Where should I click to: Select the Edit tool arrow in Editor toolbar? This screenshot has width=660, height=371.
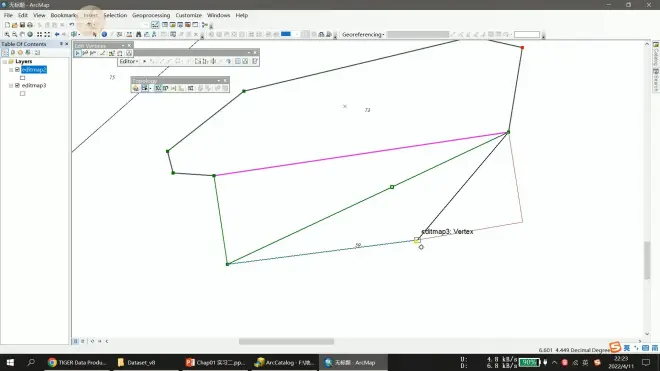[x=144, y=61]
